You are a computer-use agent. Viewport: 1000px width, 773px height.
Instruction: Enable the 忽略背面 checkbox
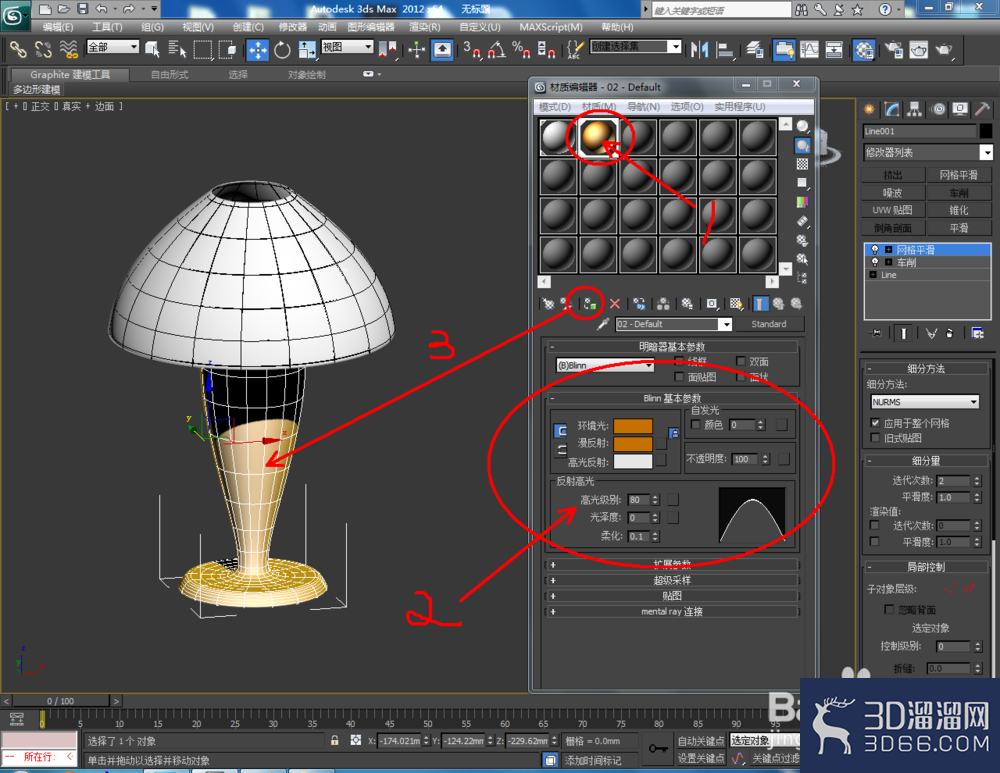click(889, 610)
